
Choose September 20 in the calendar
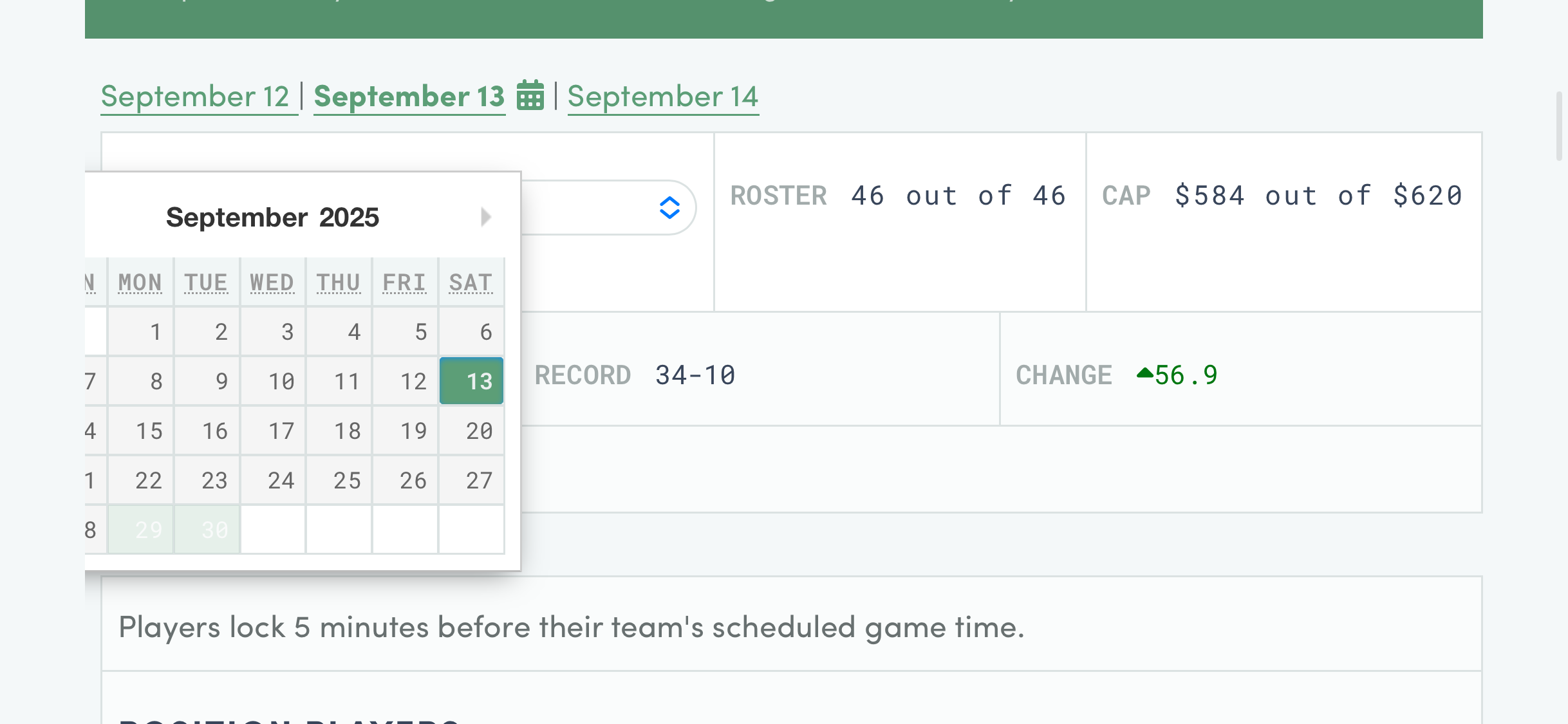coord(471,431)
